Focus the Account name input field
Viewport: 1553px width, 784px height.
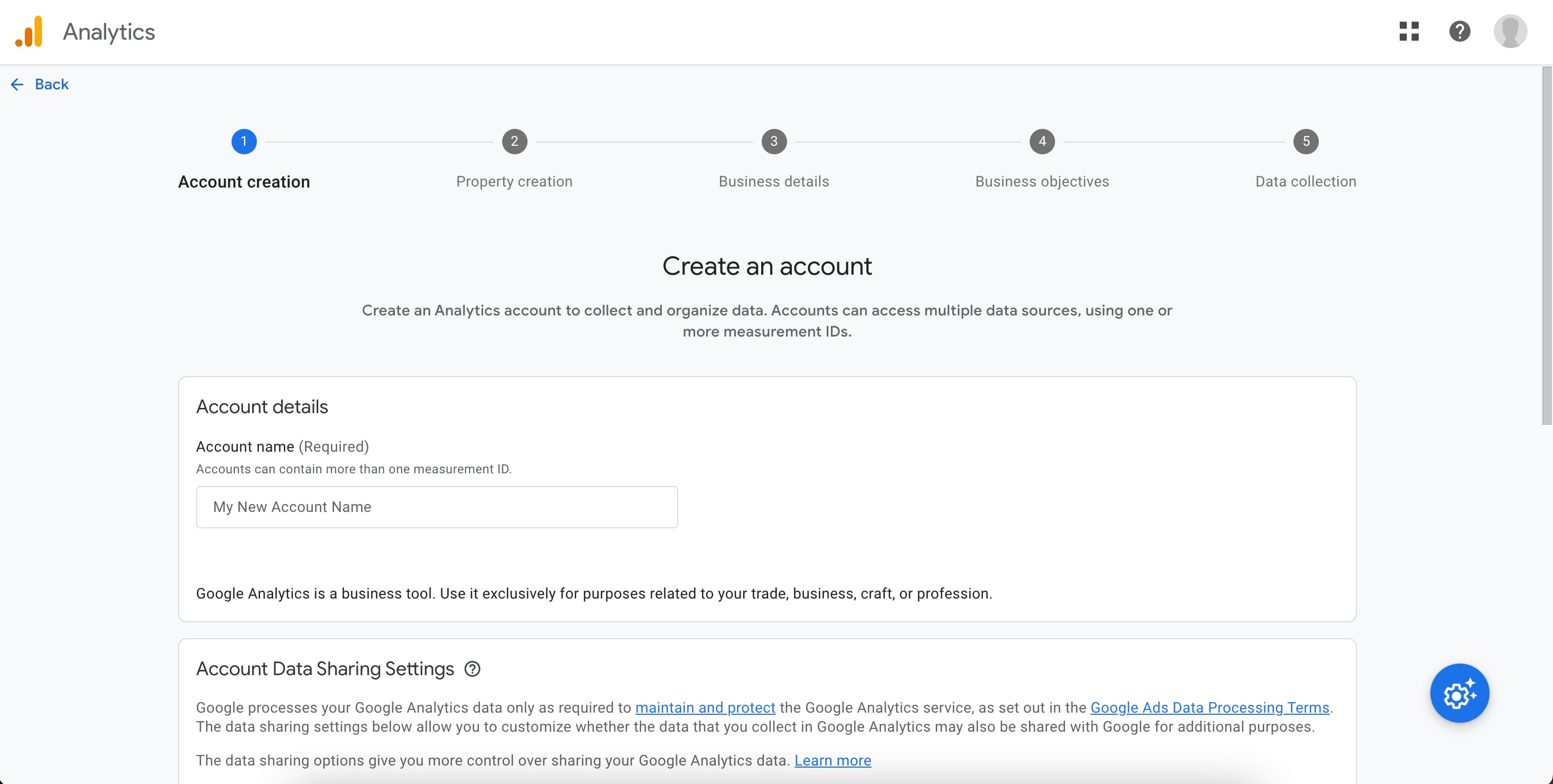(x=437, y=507)
